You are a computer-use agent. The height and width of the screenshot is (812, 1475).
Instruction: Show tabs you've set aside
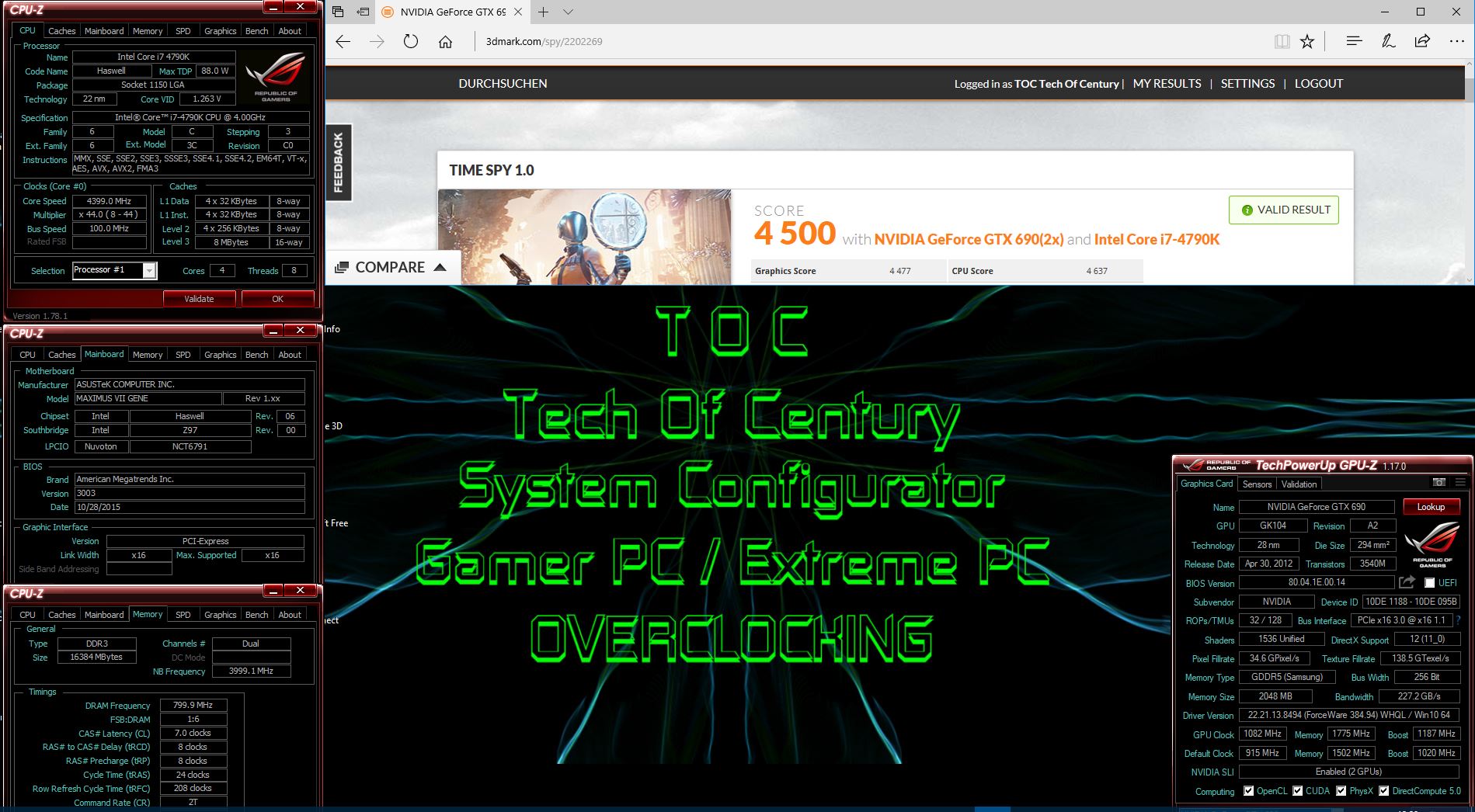click(x=337, y=12)
